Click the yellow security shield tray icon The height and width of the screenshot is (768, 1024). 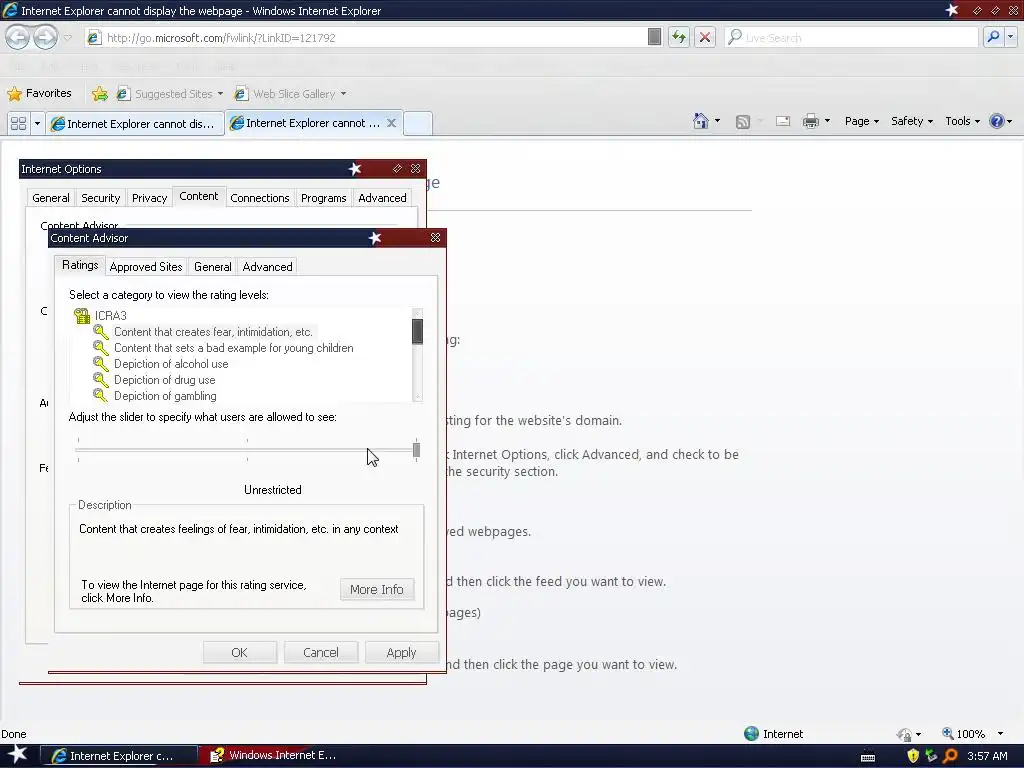pyautogui.click(x=913, y=756)
